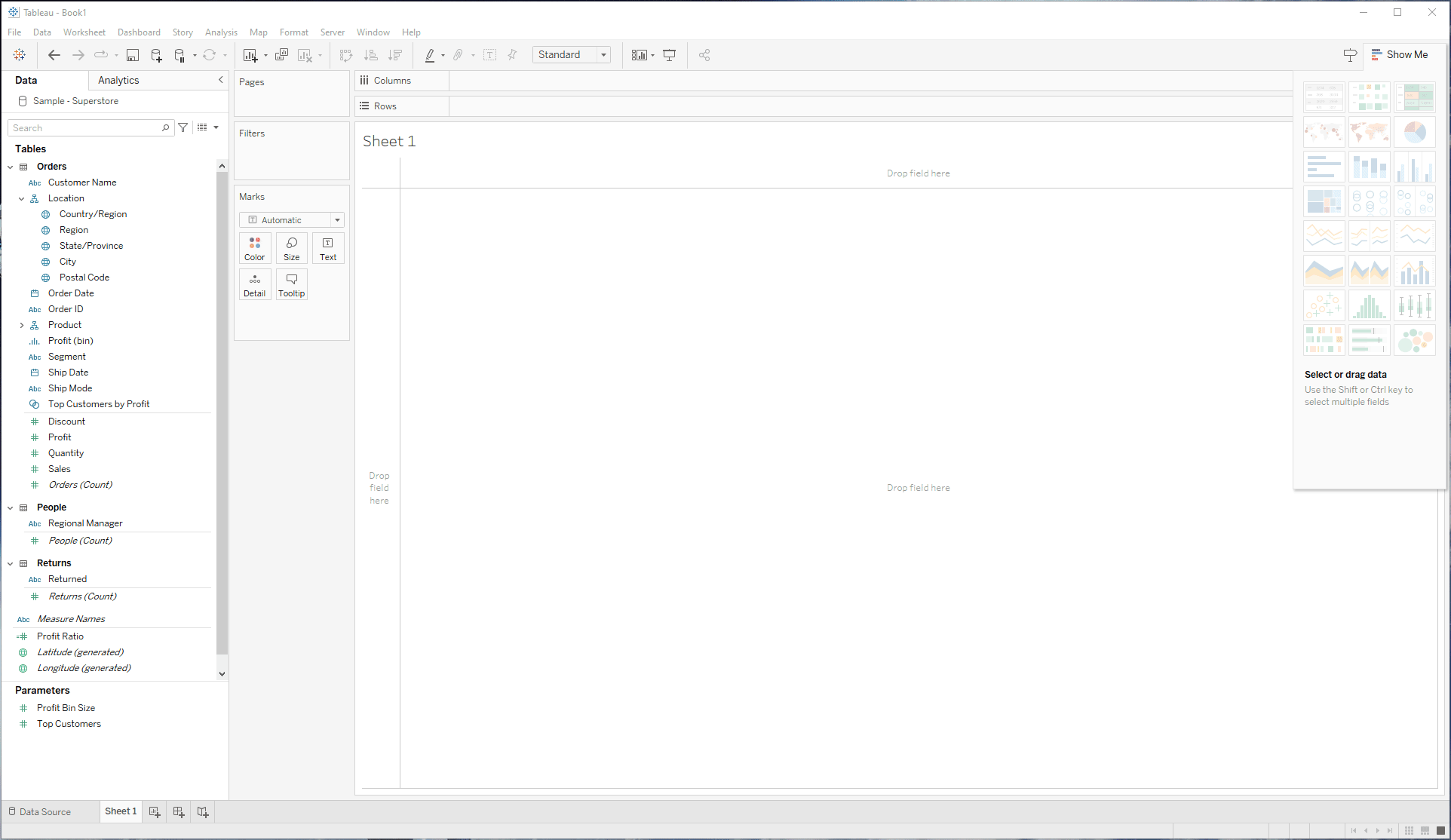Duplicate the current sheet via the toolbar
This screenshot has height=840, width=1451.
click(x=282, y=54)
